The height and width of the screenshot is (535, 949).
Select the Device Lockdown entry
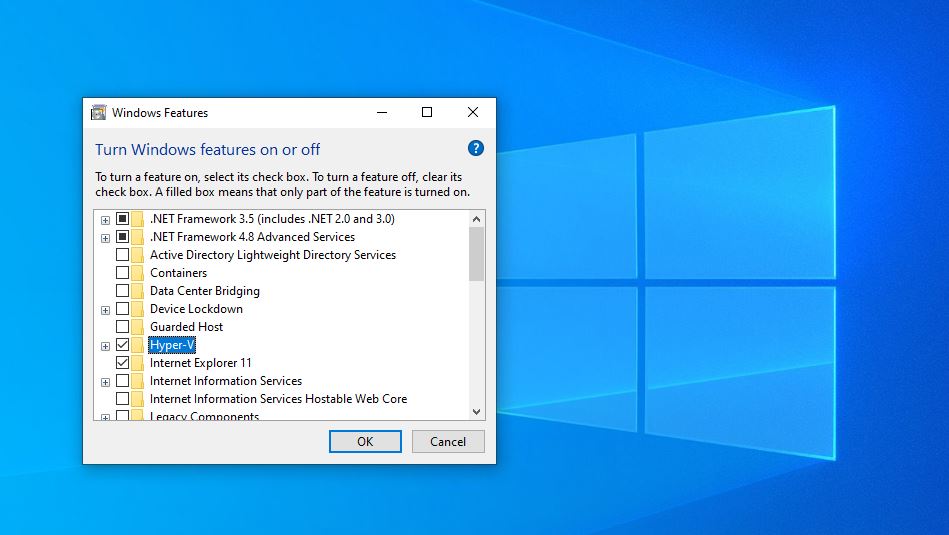click(196, 309)
